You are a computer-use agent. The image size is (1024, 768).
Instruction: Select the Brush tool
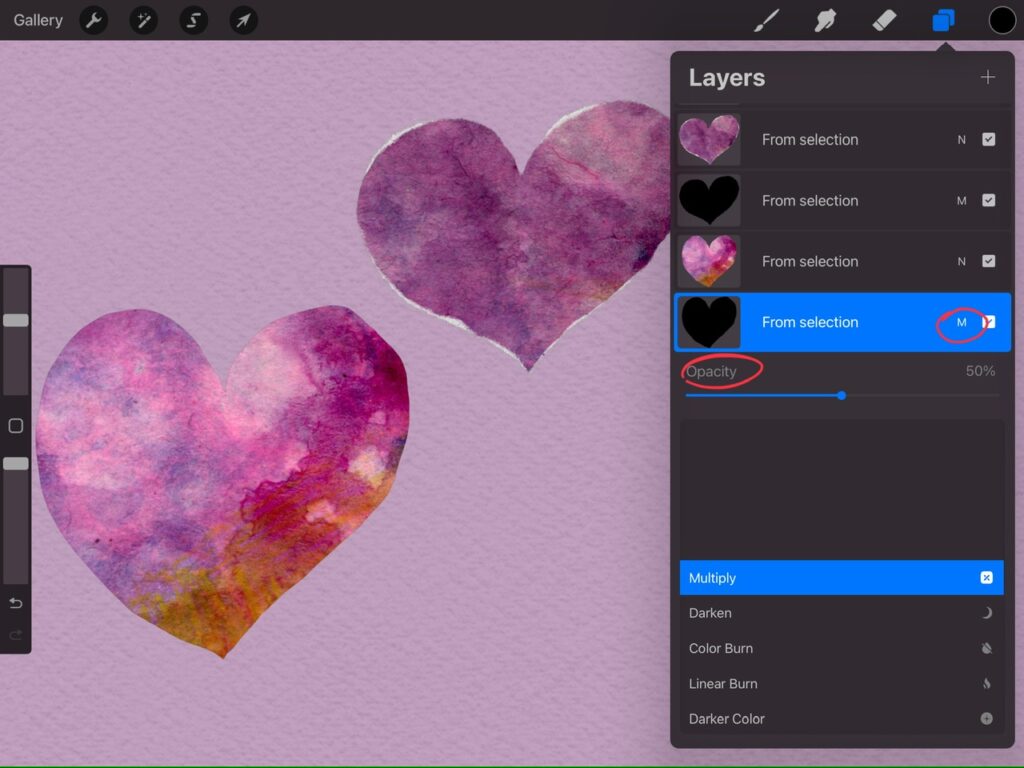766,20
